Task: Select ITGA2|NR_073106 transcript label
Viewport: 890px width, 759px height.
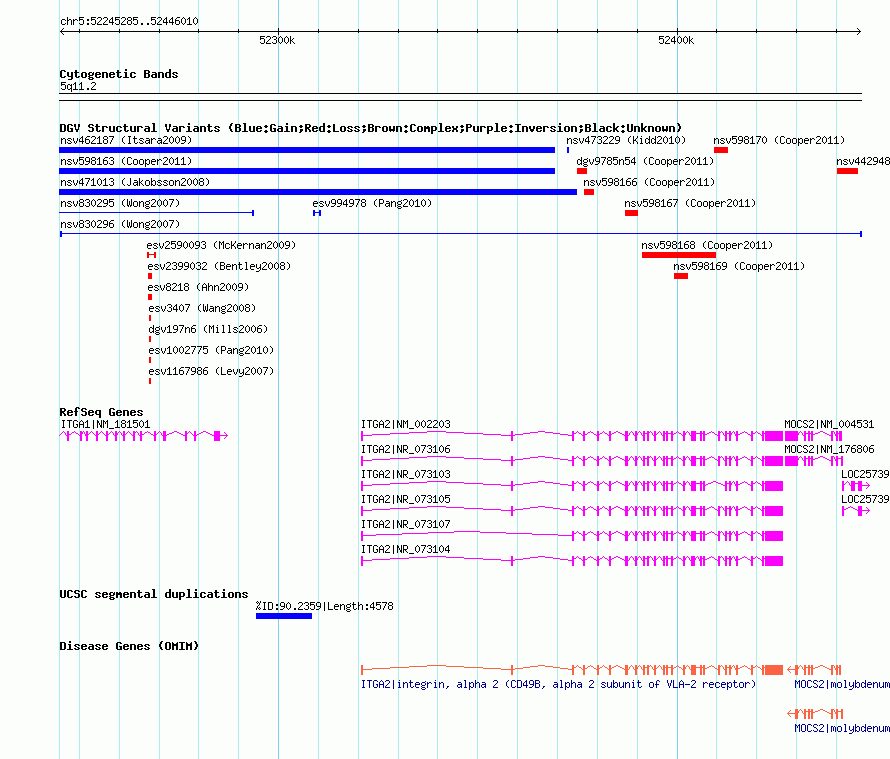Action: click(x=406, y=449)
